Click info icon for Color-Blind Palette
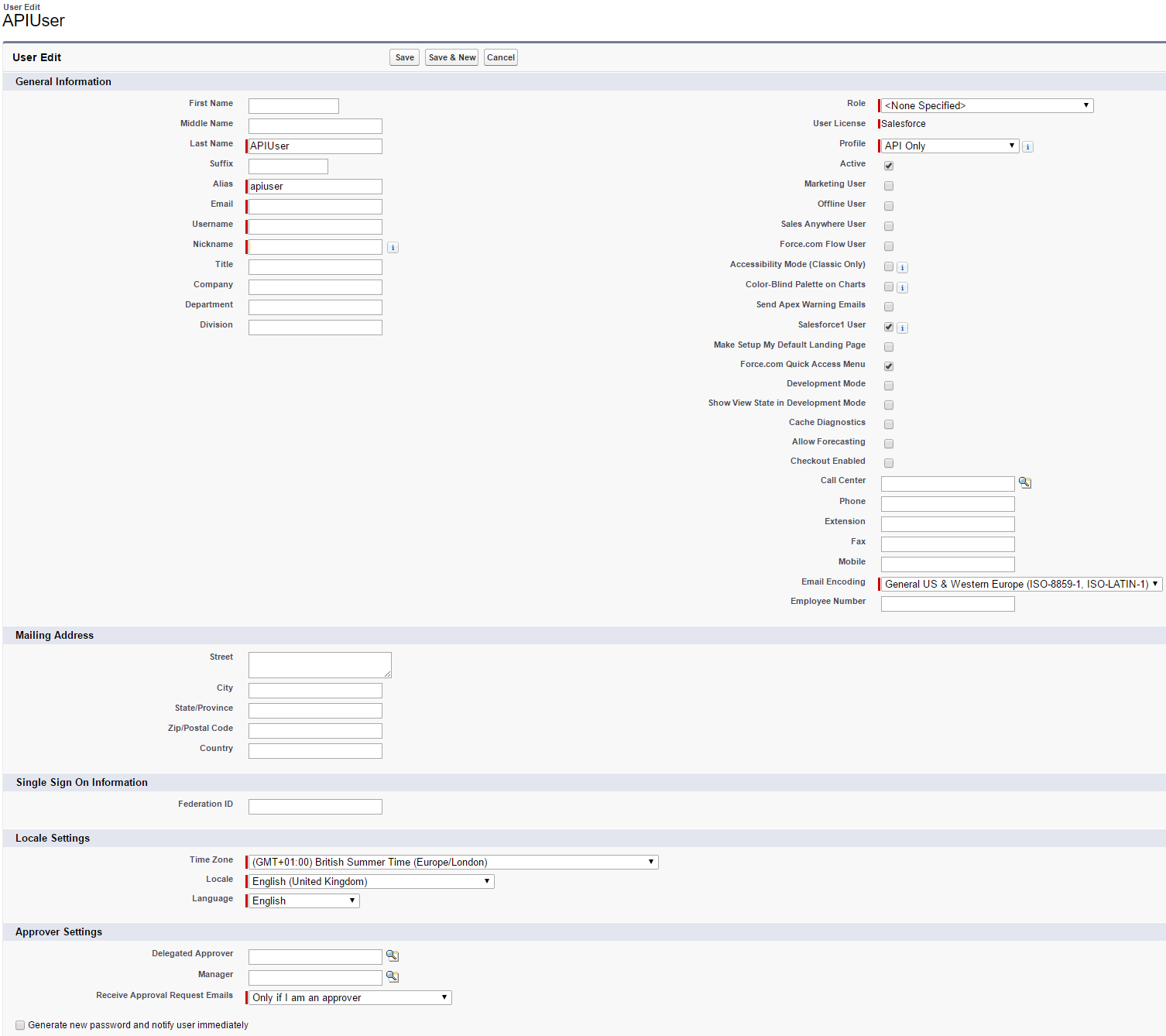1166x1036 pixels. pos(903,287)
